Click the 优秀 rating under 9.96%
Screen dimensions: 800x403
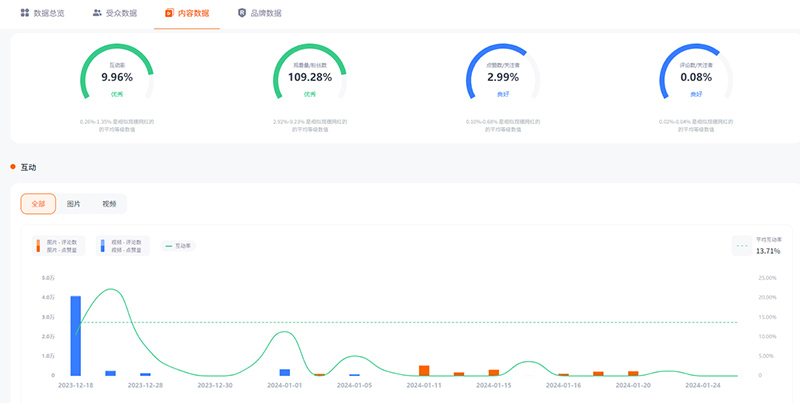(x=116, y=93)
